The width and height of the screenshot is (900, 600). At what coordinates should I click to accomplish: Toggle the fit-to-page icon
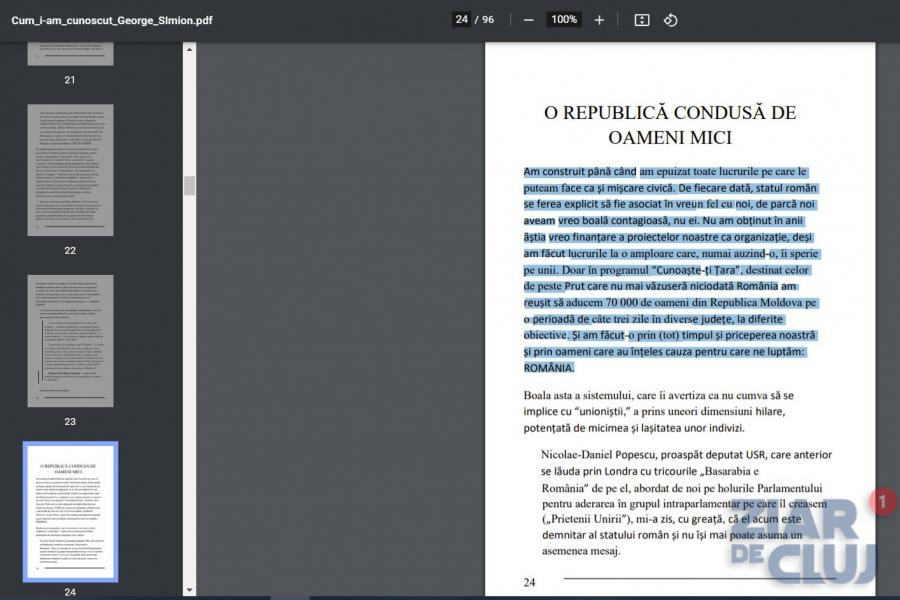pyautogui.click(x=642, y=20)
